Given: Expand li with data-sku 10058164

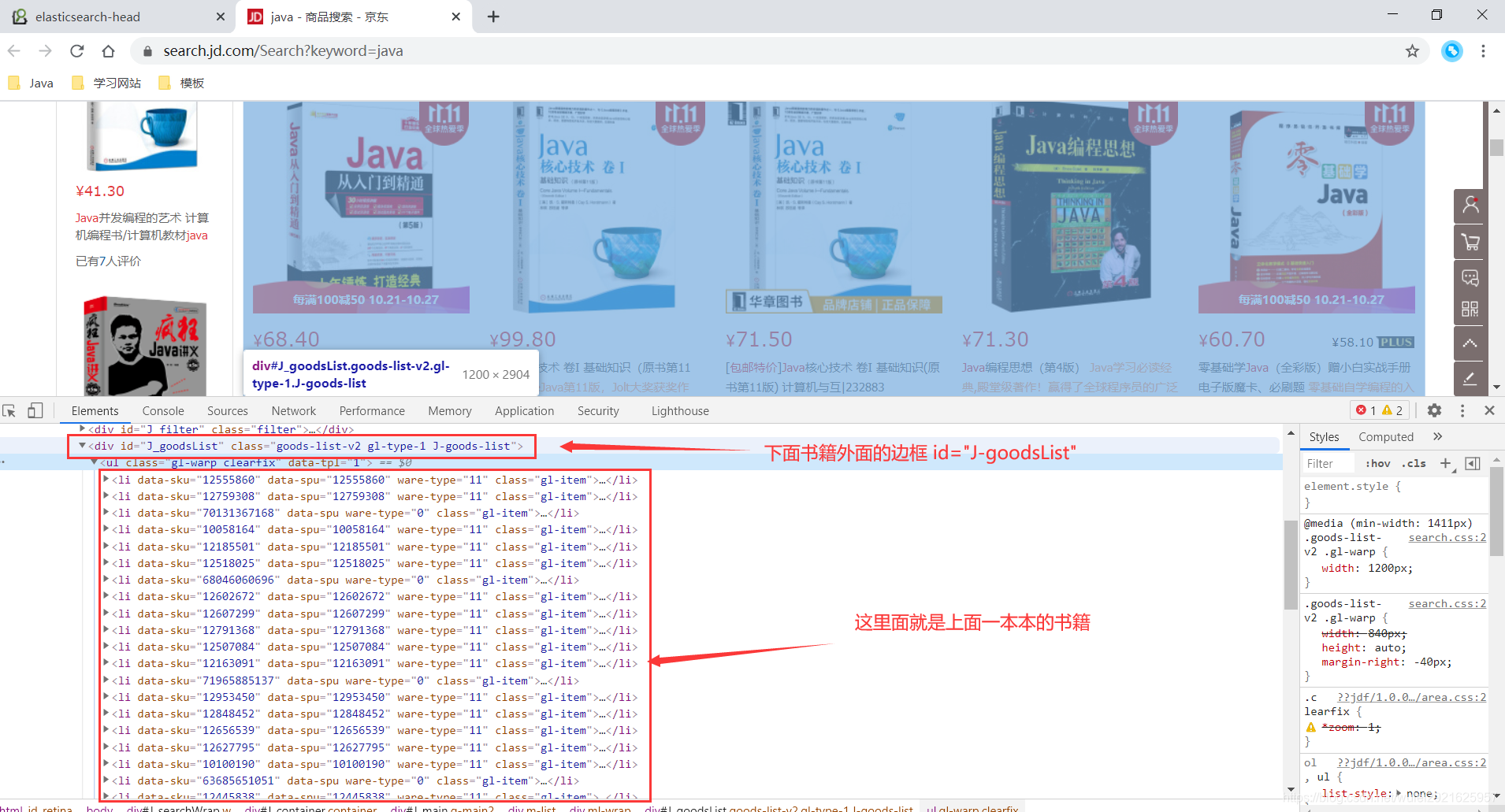Looking at the screenshot, I should pyautogui.click(x=106, y=529).
